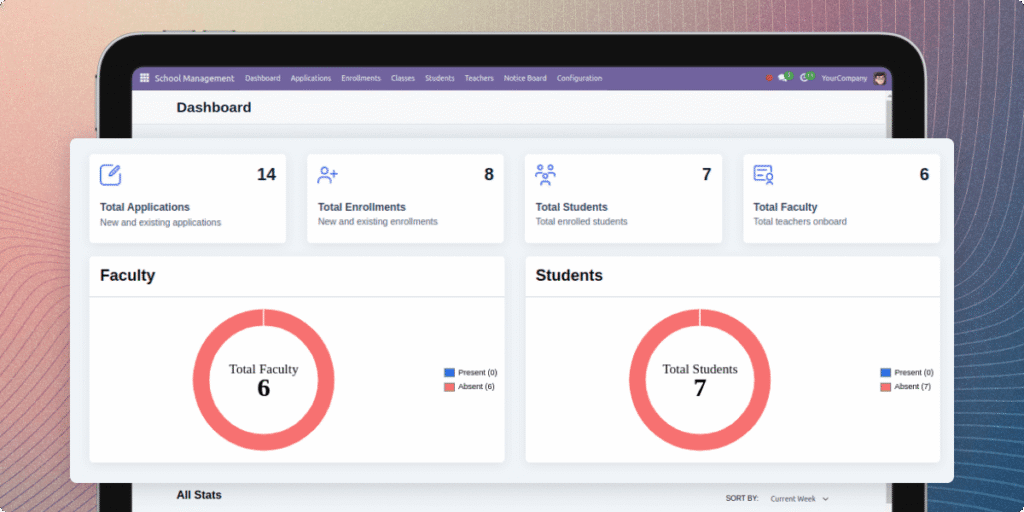Open the Teachers menu link

click(x=479, y=78)
